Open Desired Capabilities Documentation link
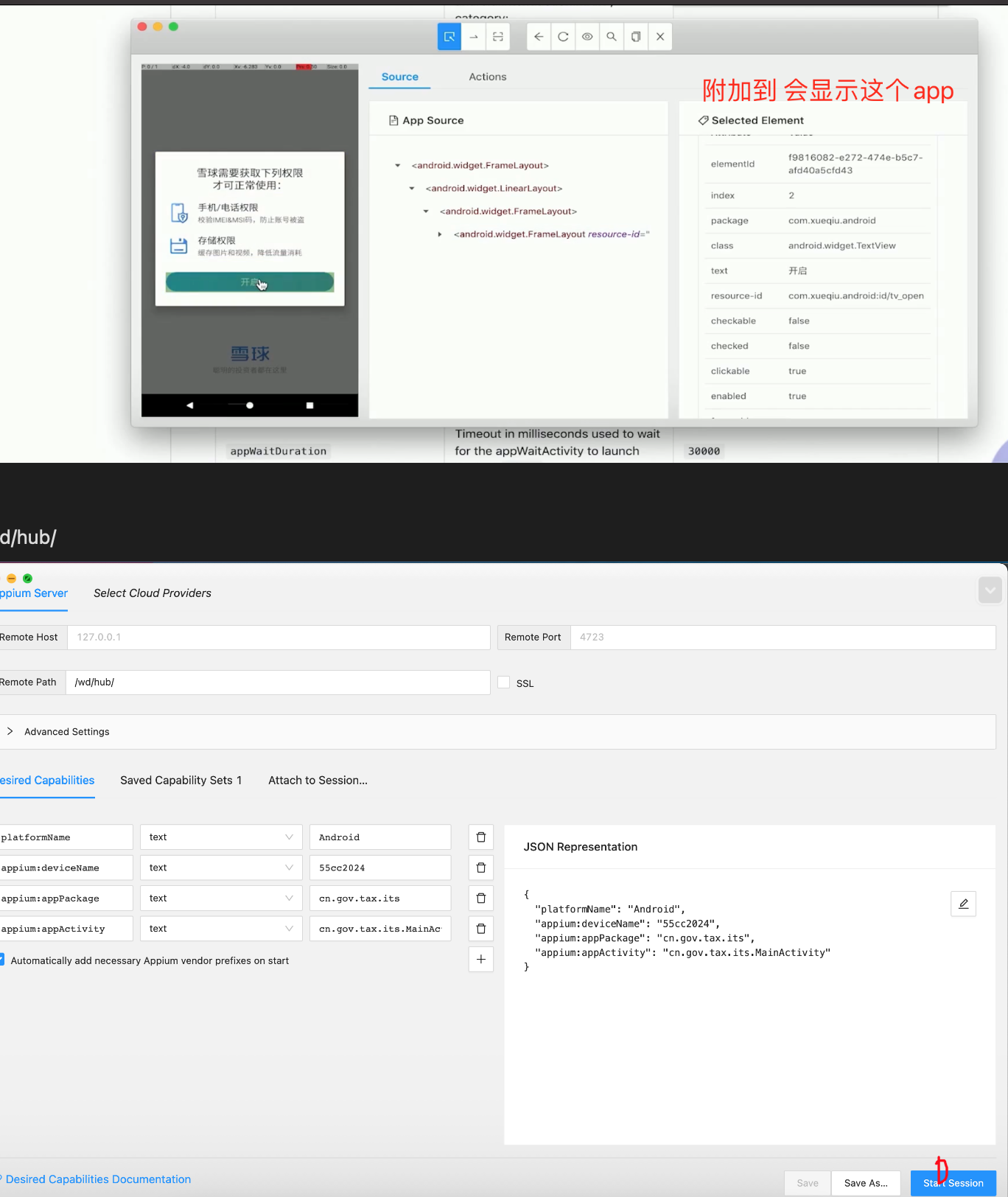 click(98, 1179)
